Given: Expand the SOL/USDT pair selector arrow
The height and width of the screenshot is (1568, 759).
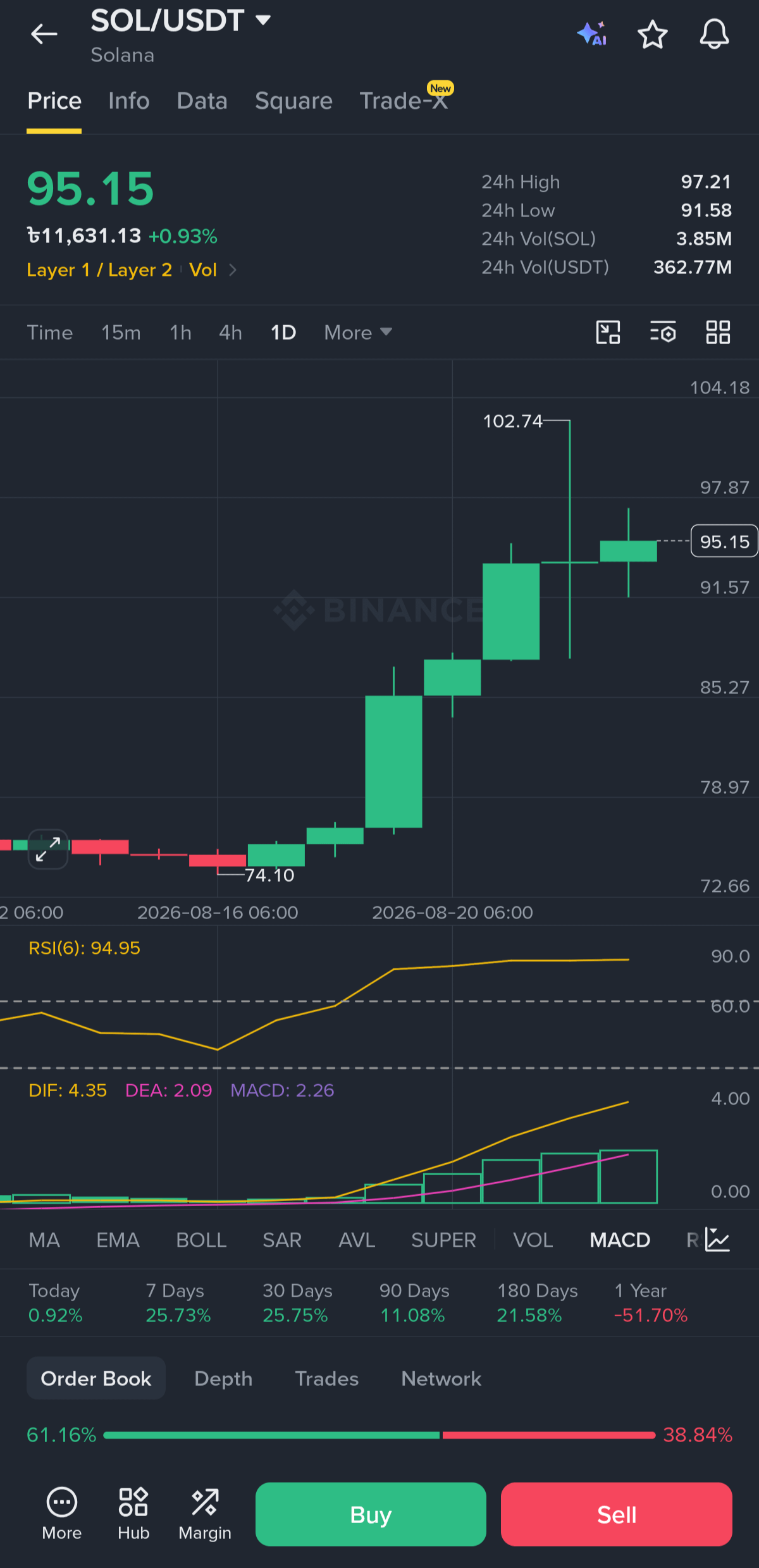Looking at the screenshot, I should [263, 20].
